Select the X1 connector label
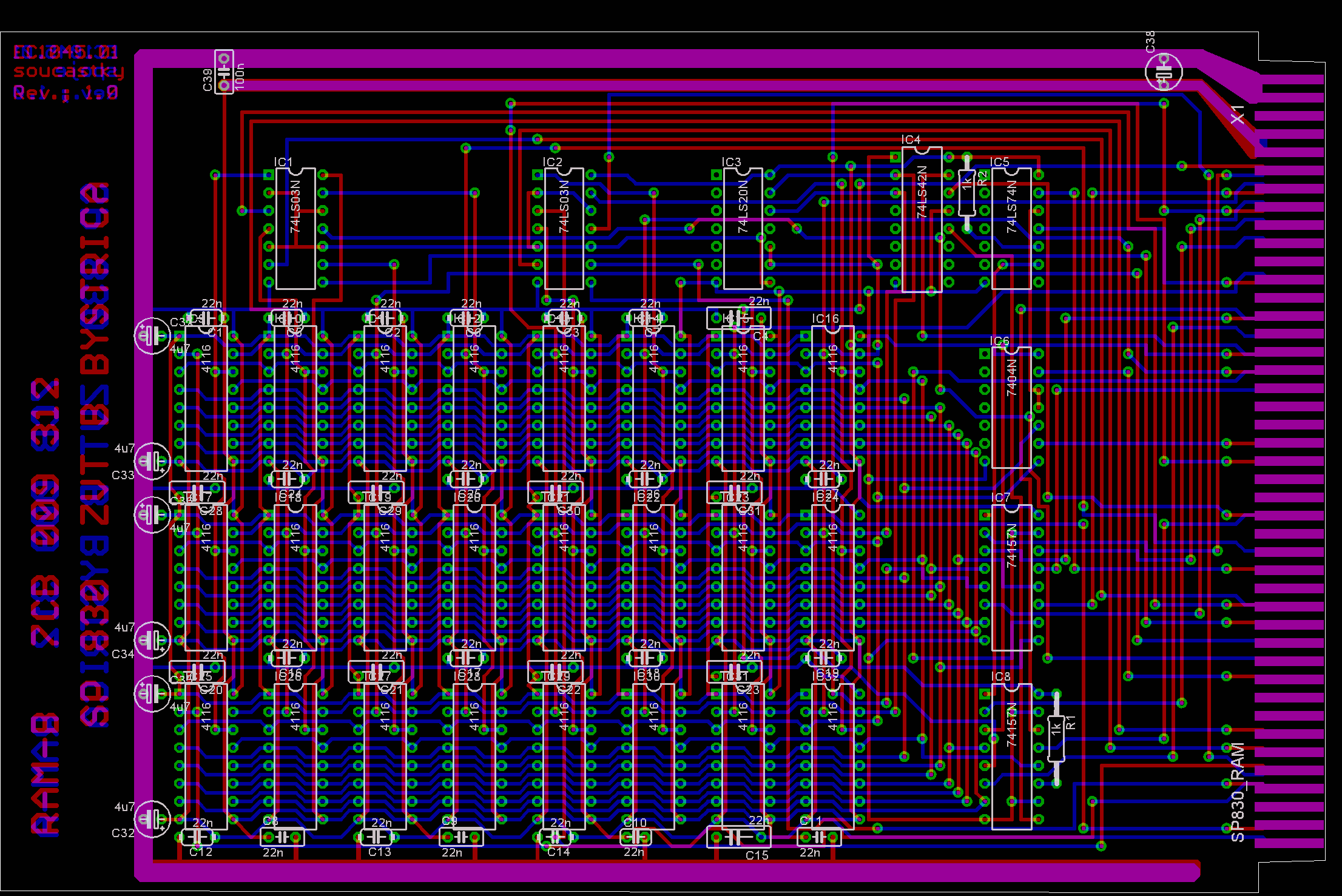 click(1238, 114)
